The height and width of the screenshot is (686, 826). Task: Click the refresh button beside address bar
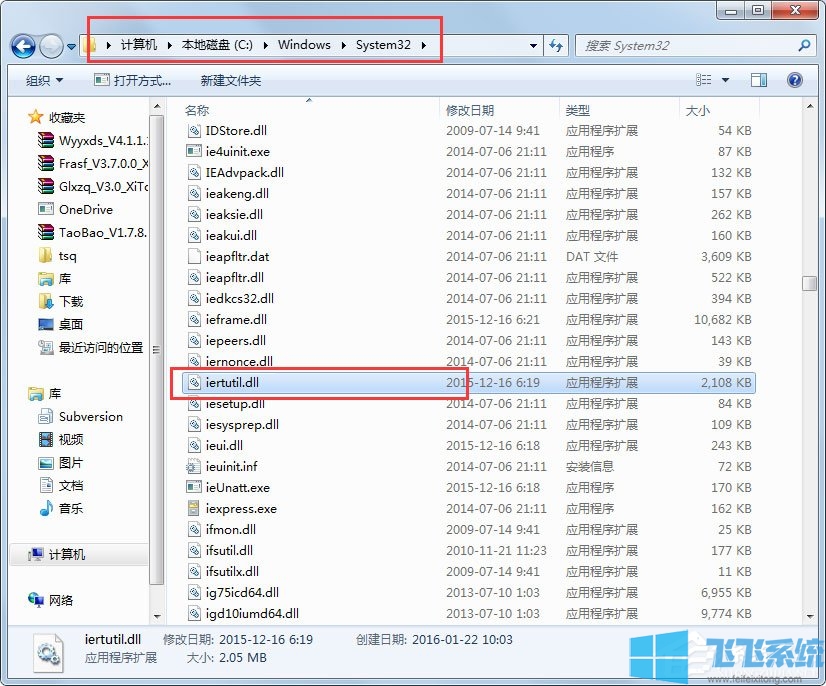pos(556,46)
